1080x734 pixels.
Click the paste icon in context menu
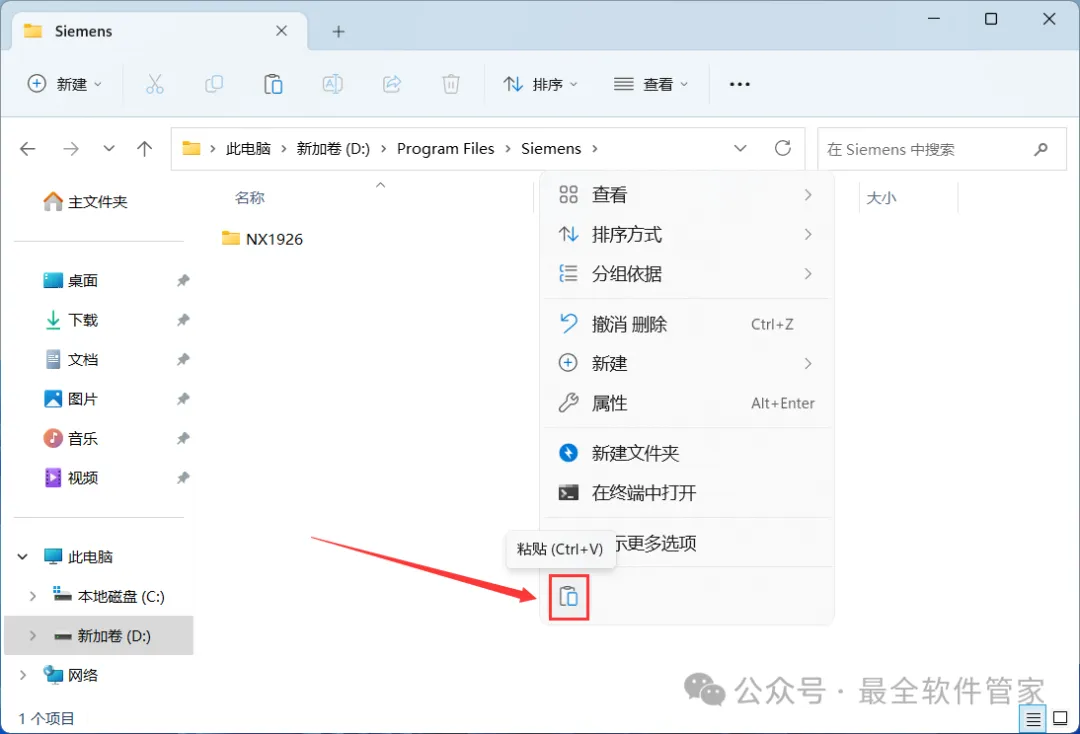pos(569,596)
